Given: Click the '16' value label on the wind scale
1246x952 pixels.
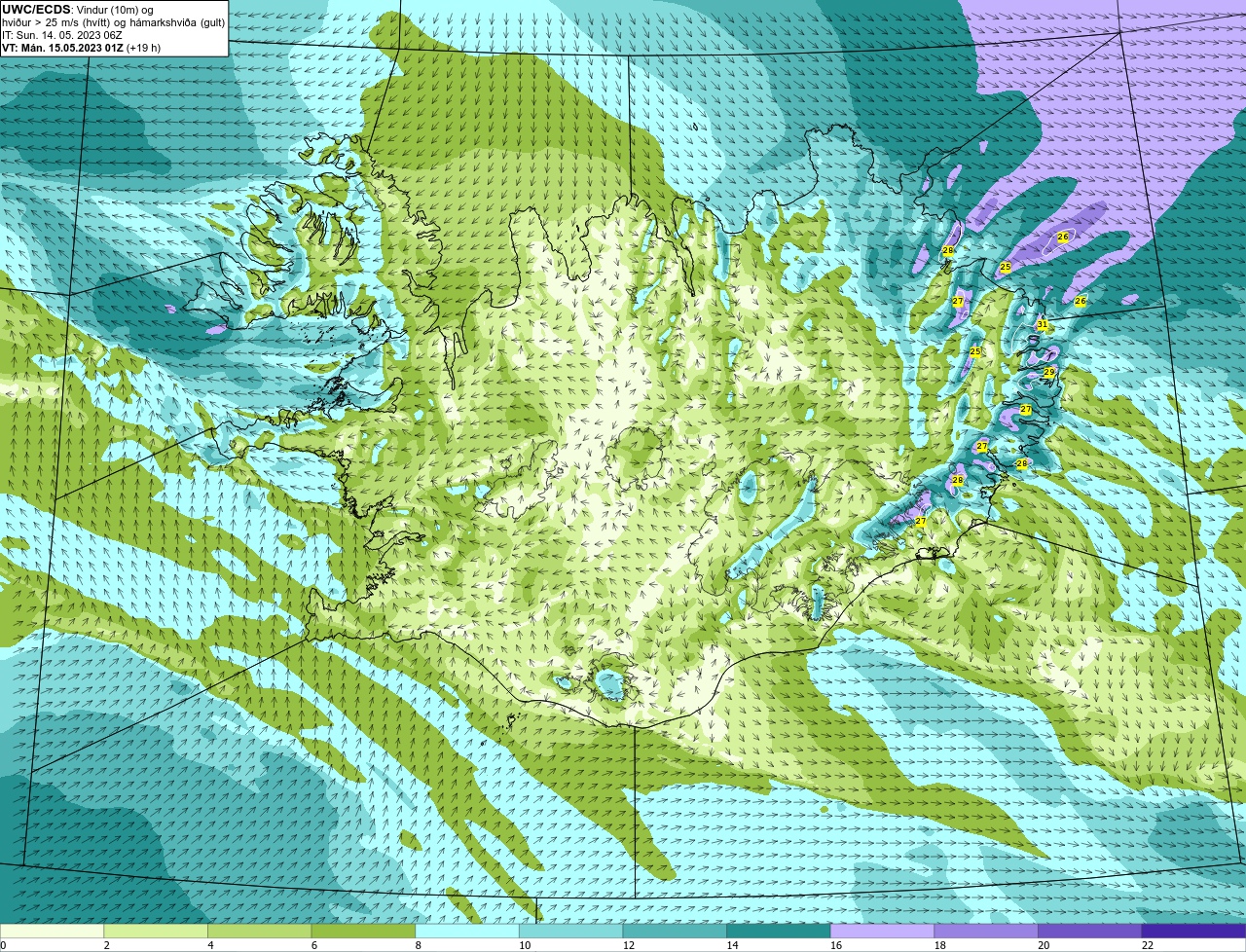Looking at the screenshot, I should 836,945.
